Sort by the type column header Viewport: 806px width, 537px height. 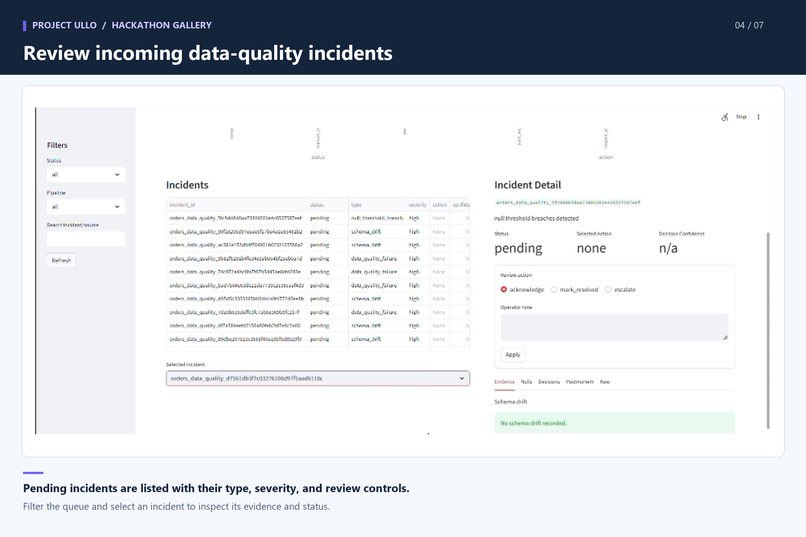377,205
